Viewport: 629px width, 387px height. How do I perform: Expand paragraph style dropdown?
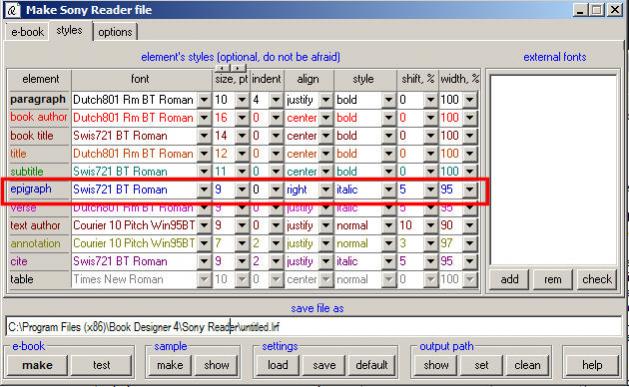pos(388,99)
